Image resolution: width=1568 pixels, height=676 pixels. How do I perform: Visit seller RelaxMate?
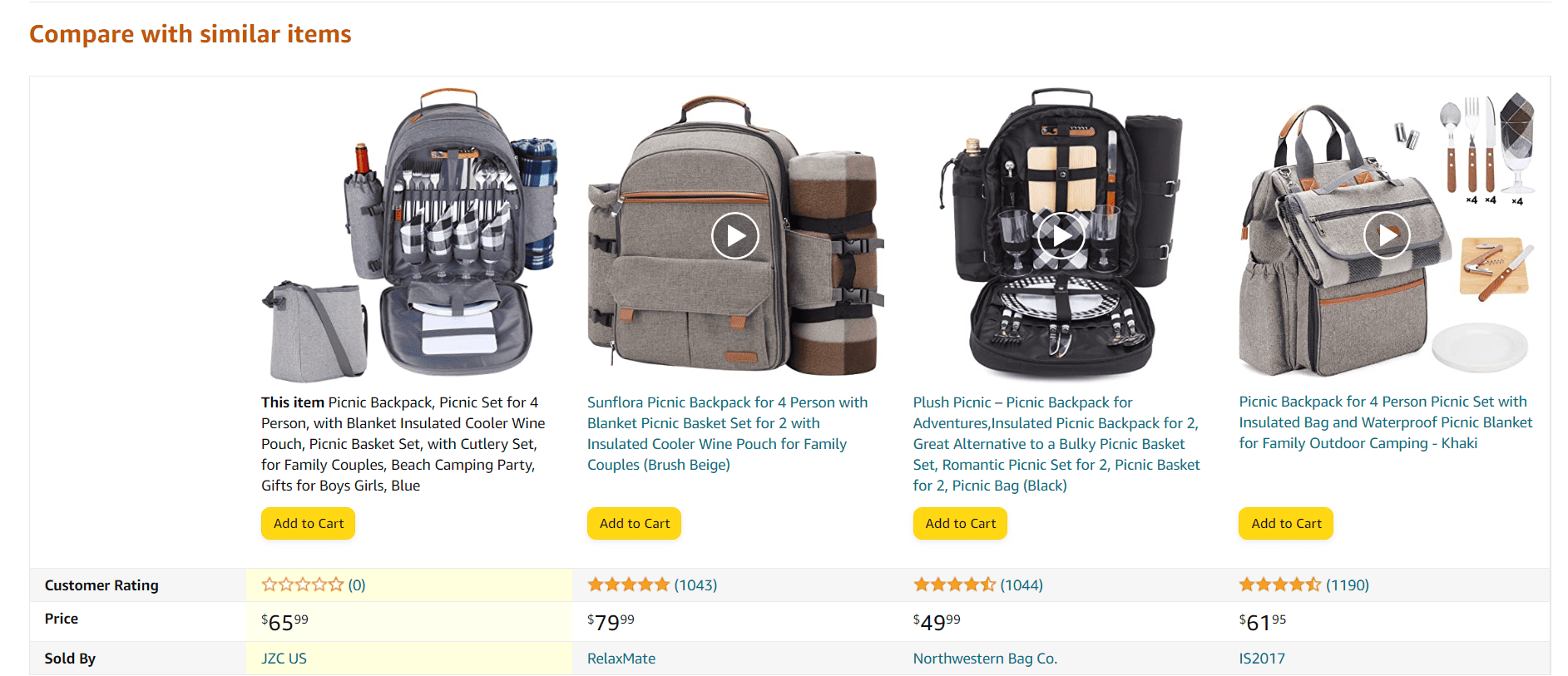(x=621, y=658)
